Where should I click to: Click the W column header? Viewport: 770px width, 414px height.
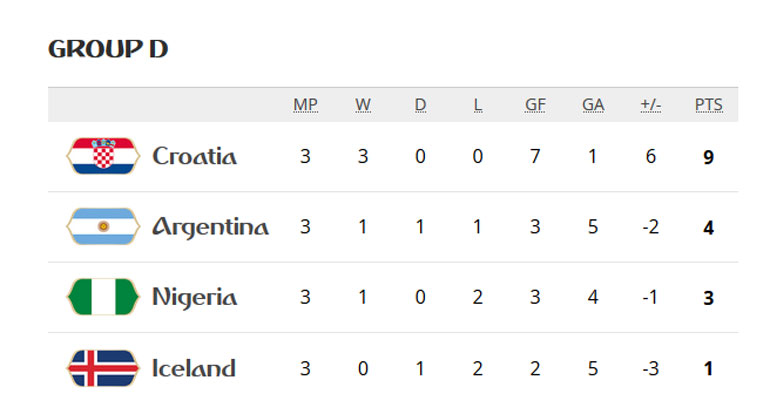click(x=362, y=104)
